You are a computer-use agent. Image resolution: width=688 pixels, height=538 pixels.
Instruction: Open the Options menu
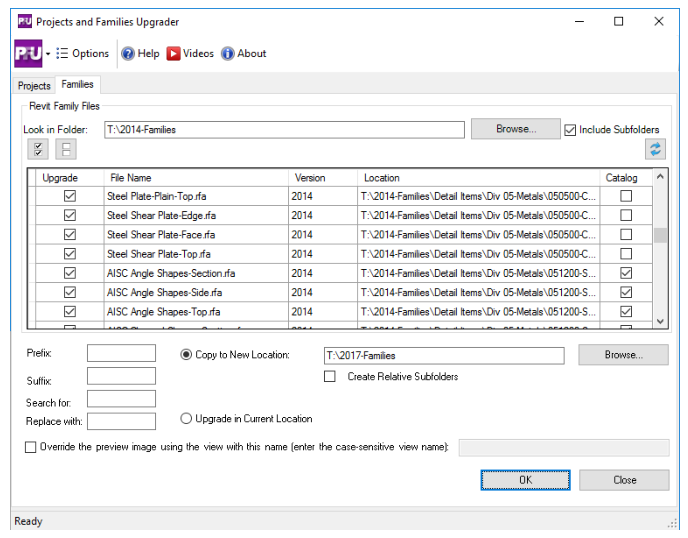[x=82, y=54]
